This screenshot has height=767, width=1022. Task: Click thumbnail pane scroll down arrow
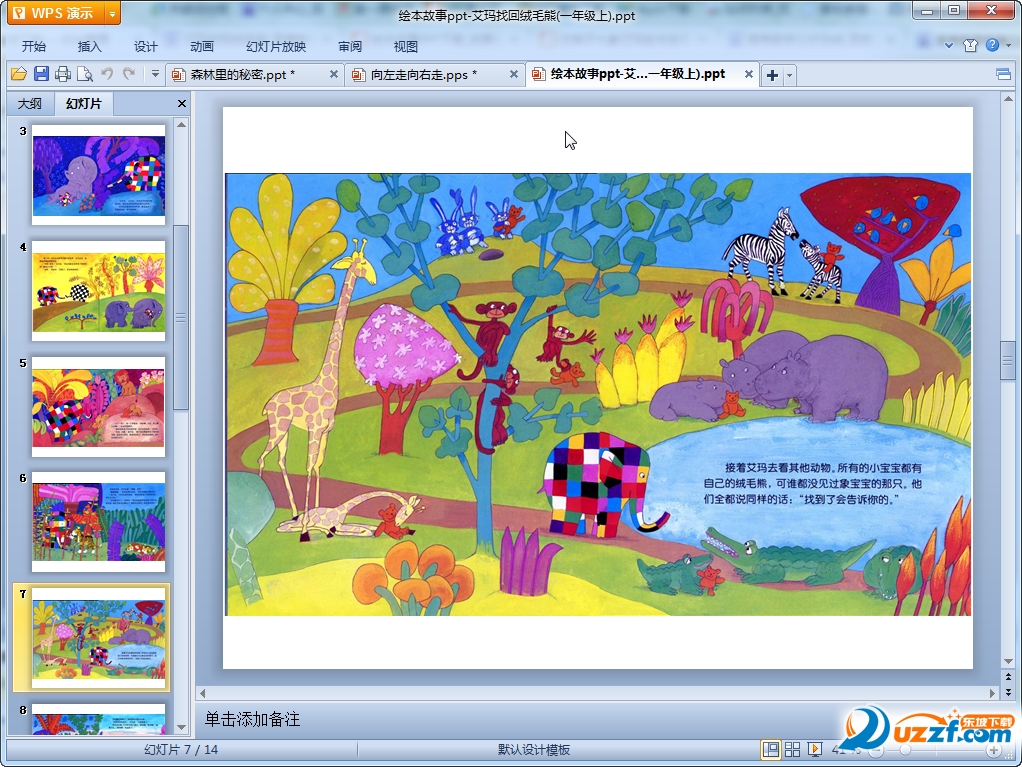[x=182, y=727]
